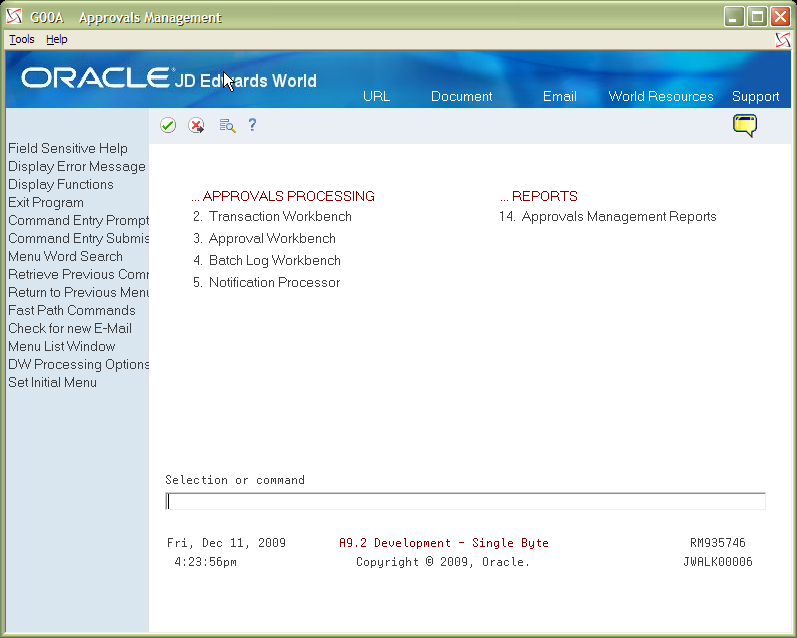Screen dimensions: 797x638
Task: Open the Support link in banner
Action: pos(755,96)
